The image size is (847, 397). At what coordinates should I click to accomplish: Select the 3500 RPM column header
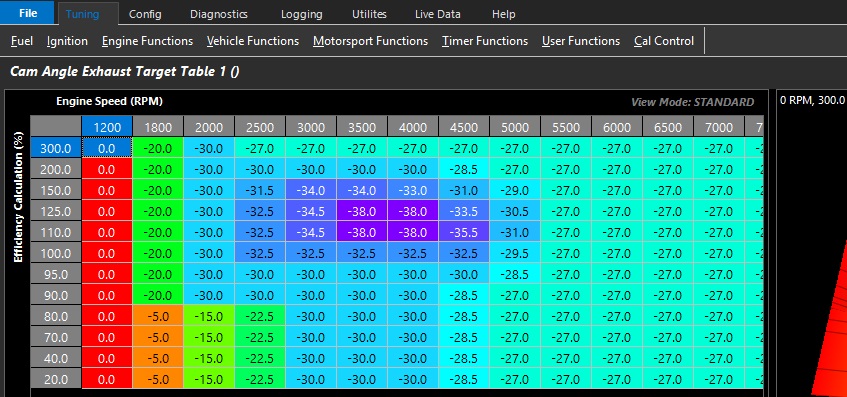(362, 127)
